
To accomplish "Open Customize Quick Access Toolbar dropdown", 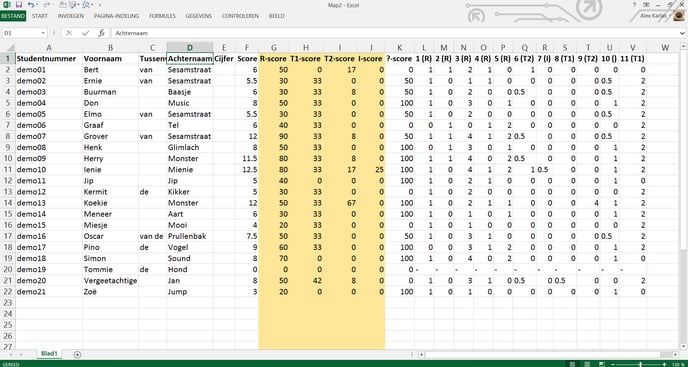I will pyautogui.click(x=100, y=5).
